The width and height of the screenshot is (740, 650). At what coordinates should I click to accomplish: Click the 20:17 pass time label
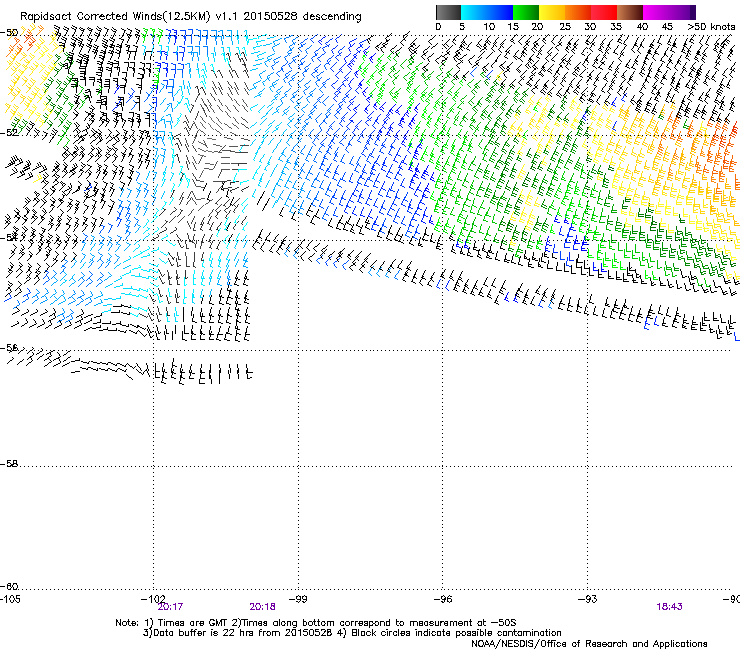(170, 607)
